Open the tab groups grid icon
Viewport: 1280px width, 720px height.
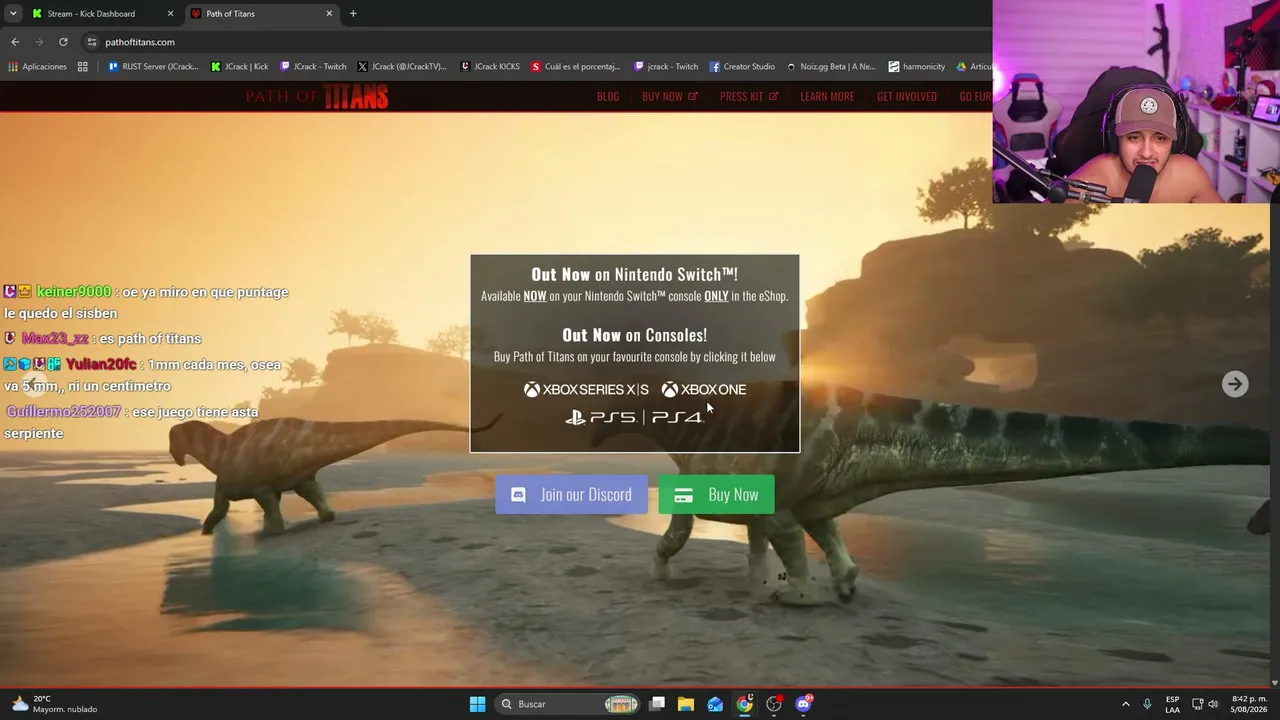(83, 67)
